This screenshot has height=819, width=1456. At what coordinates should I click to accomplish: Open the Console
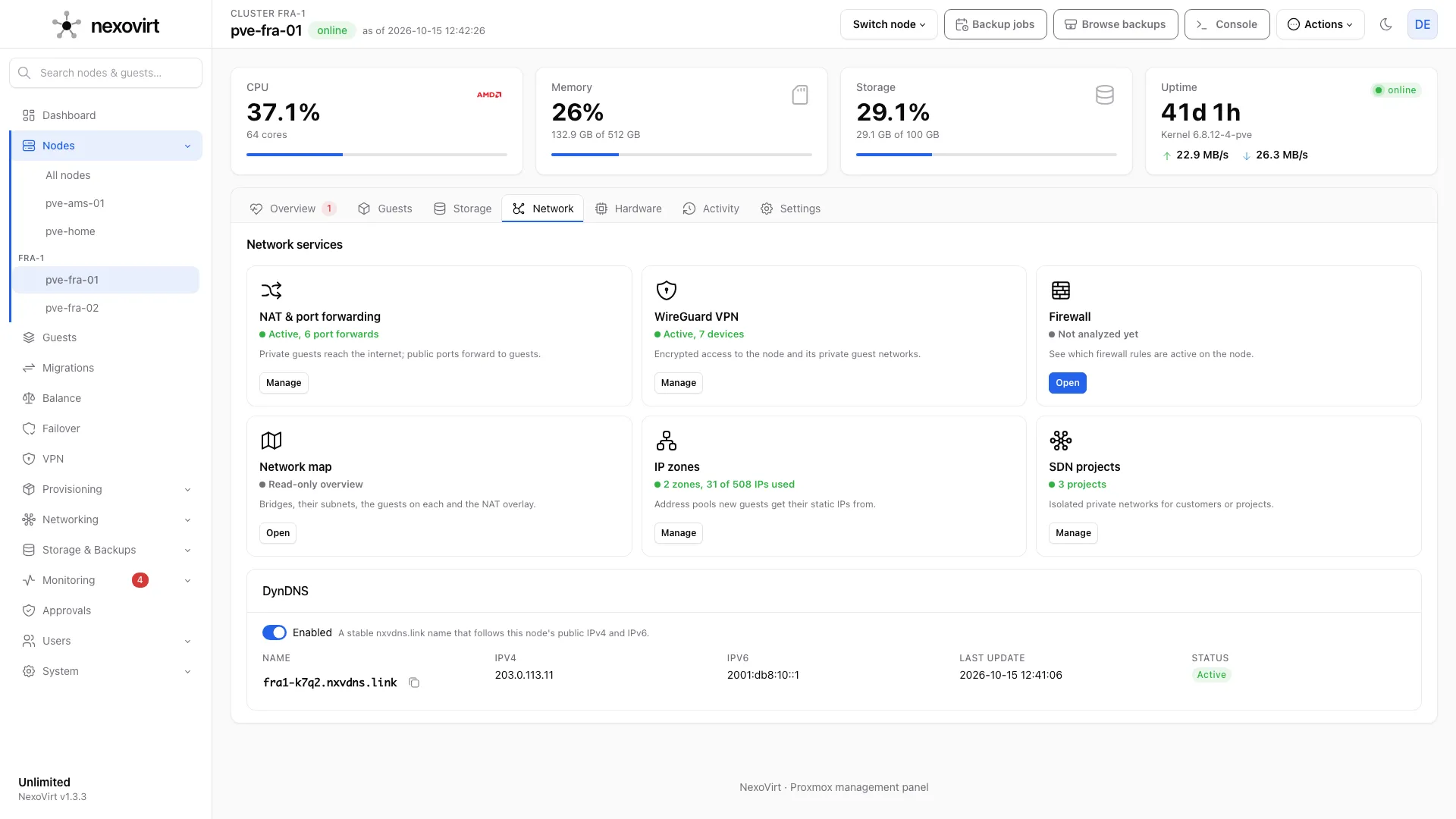[x=1227, y=24]
